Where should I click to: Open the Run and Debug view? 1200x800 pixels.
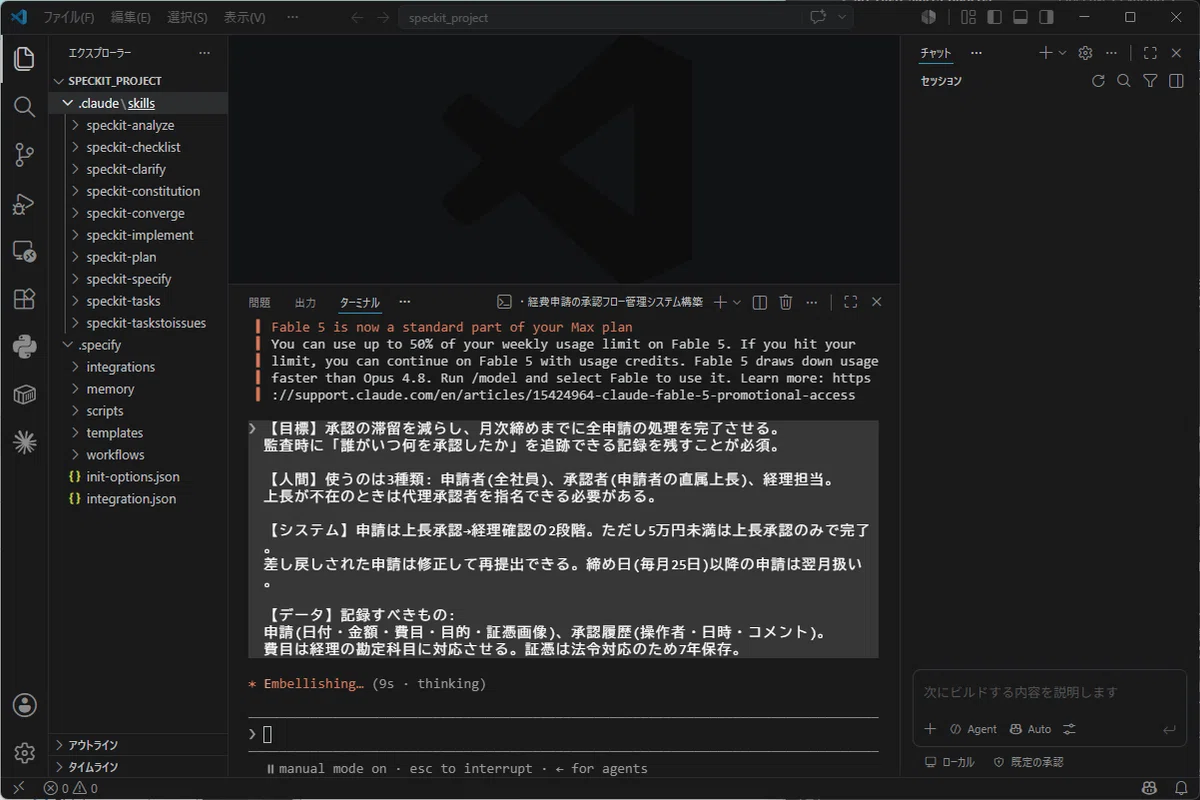24,203
